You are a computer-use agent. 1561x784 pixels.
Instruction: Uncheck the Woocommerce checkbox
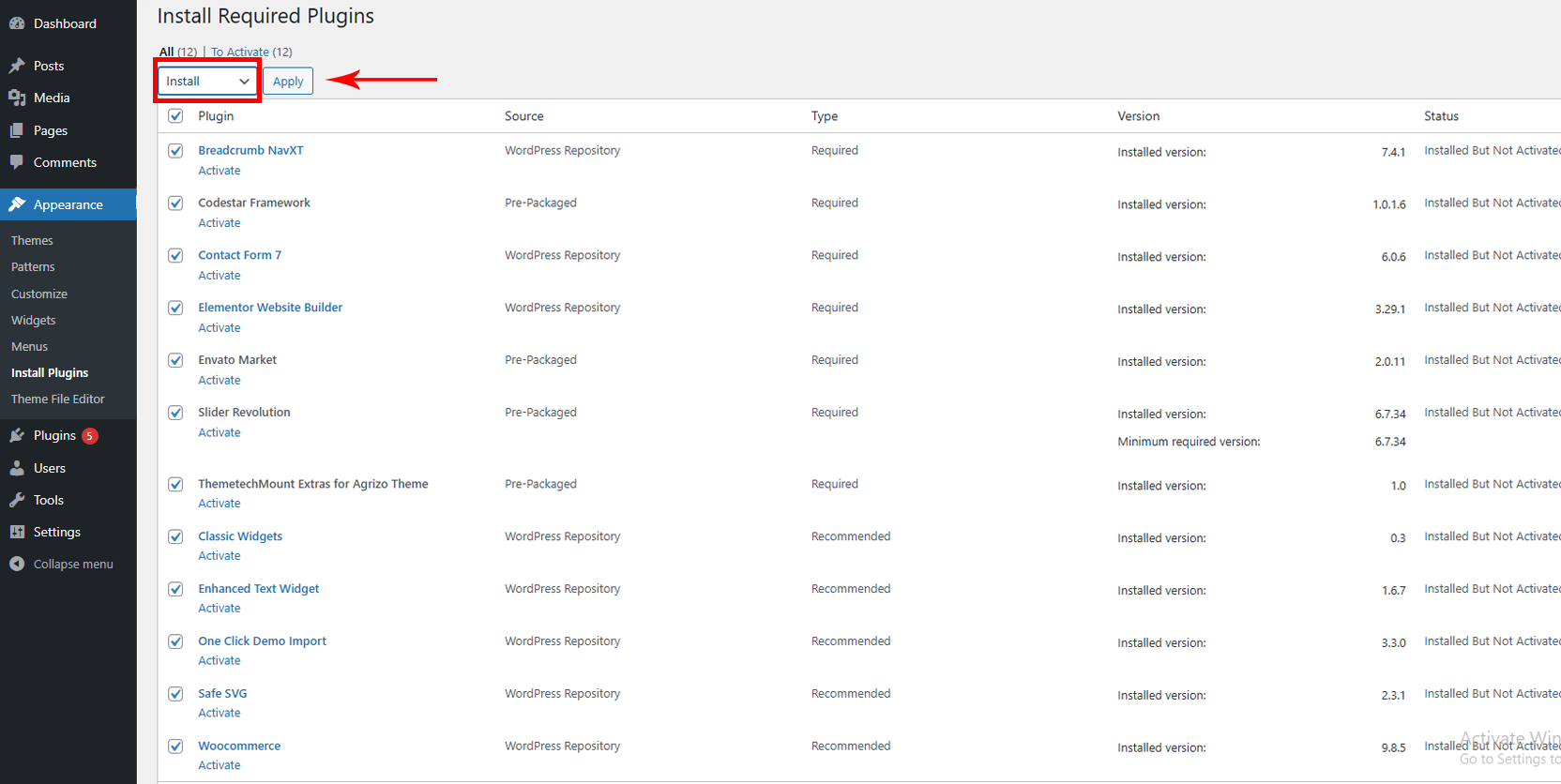pos(175,746)
